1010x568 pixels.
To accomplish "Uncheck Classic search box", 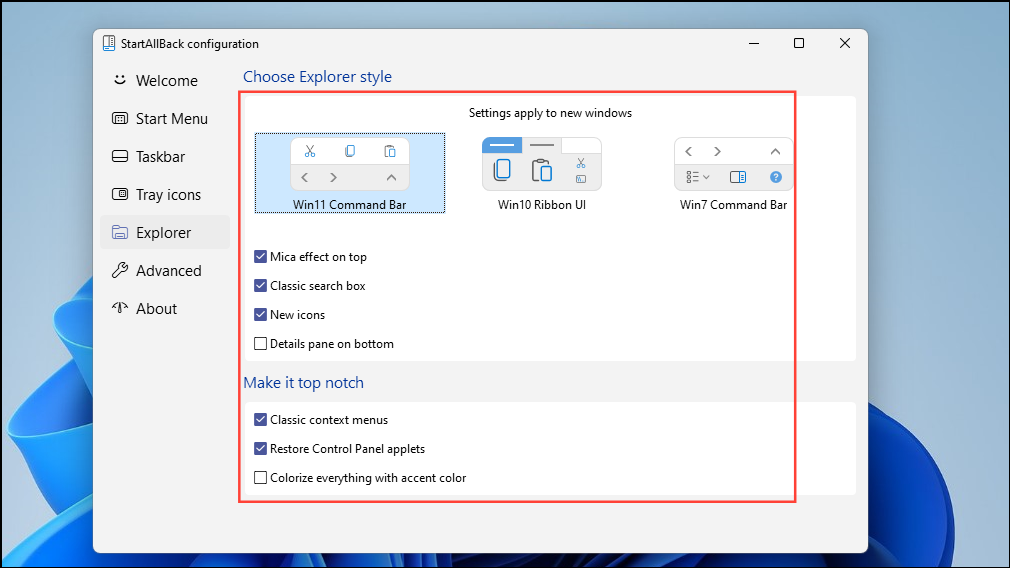I will 260,285.
